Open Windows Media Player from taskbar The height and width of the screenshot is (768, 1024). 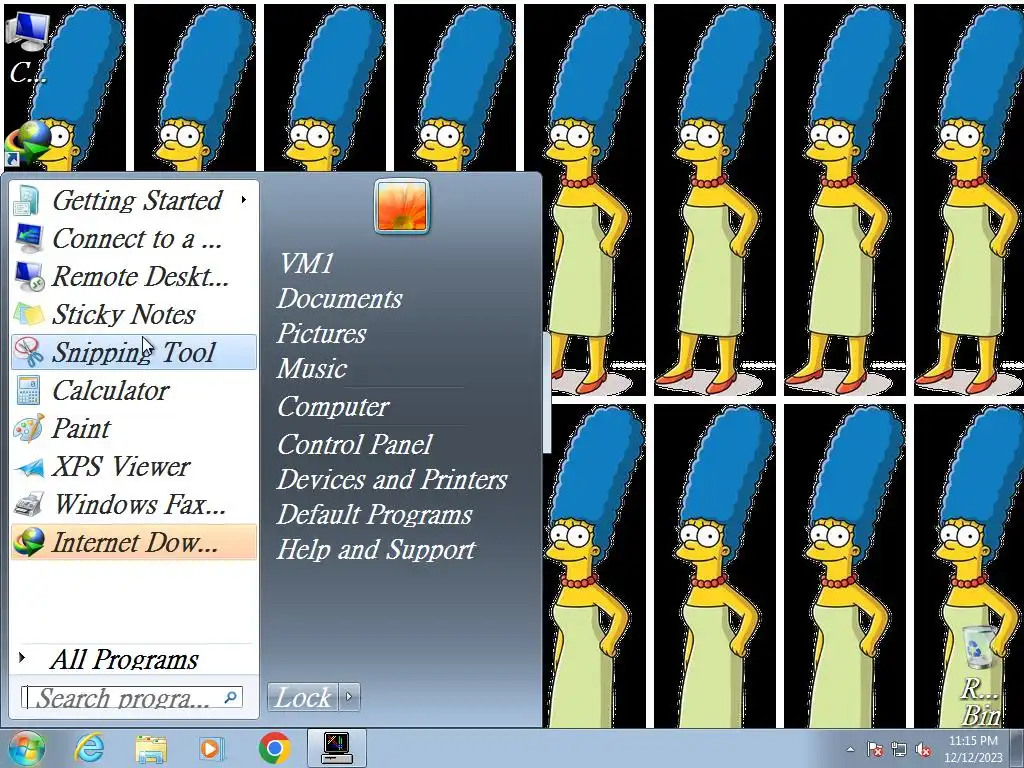pyautogui.click(x=210, y=748)
